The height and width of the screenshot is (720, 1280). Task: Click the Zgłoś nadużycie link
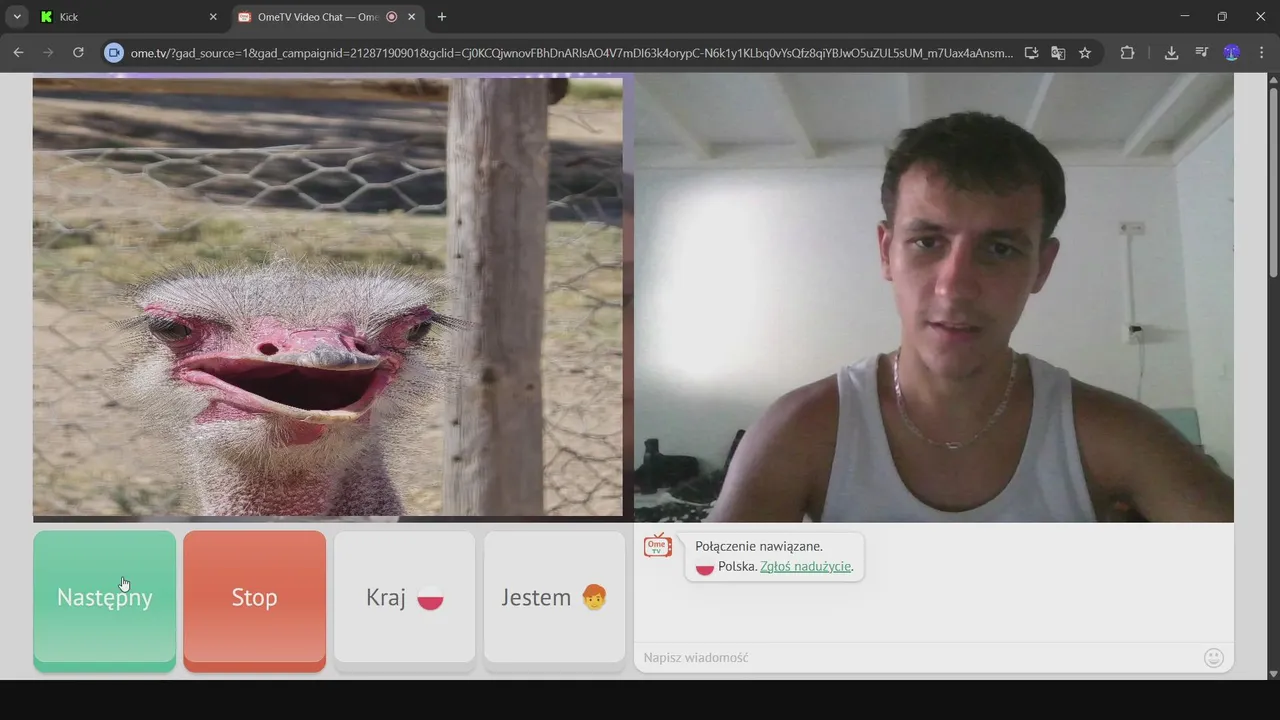805,566
